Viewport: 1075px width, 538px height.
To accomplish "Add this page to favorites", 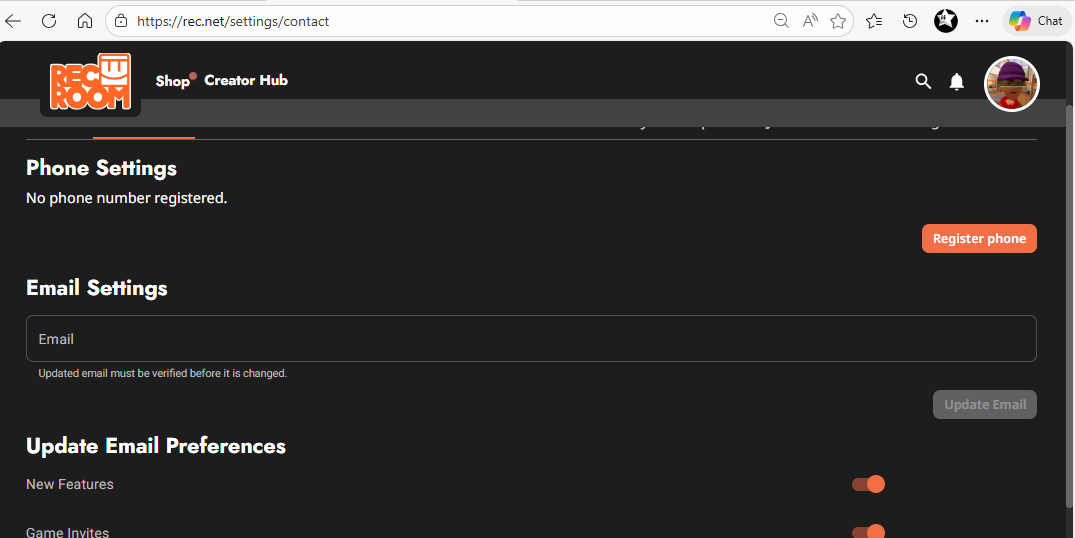I will pos(838,21).
